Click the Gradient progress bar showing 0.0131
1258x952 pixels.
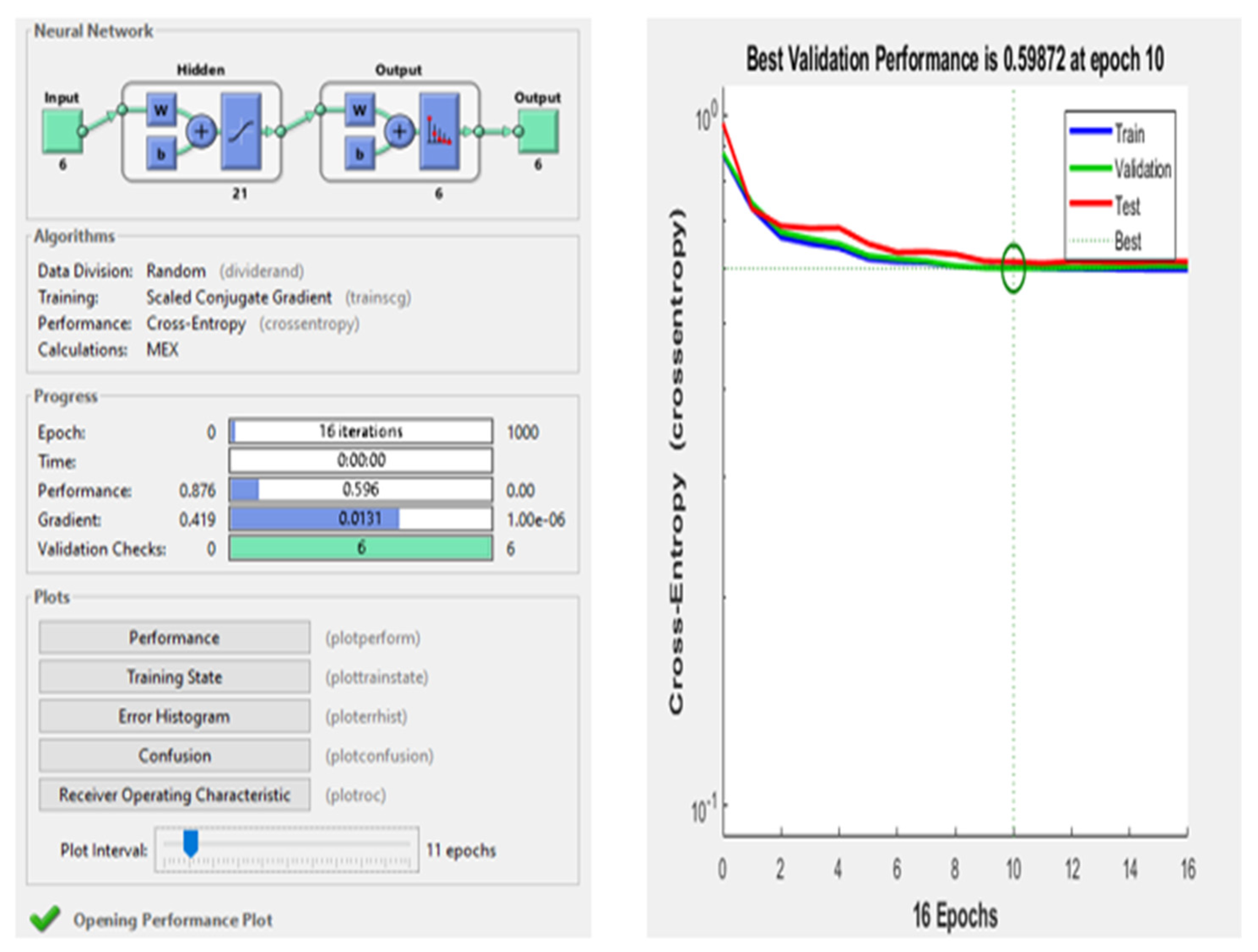[360, 519]
